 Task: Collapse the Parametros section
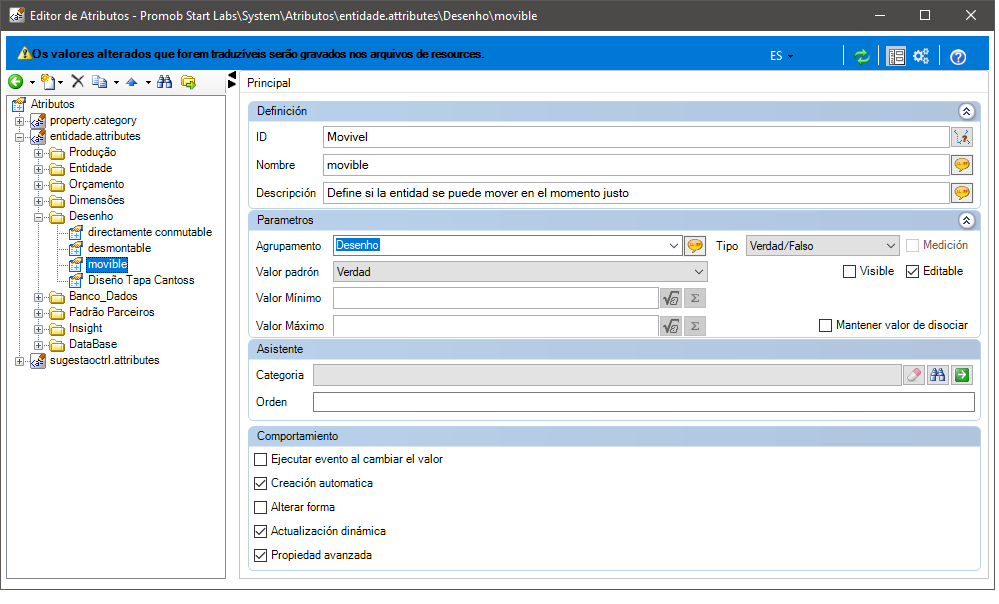click(966, 220)
